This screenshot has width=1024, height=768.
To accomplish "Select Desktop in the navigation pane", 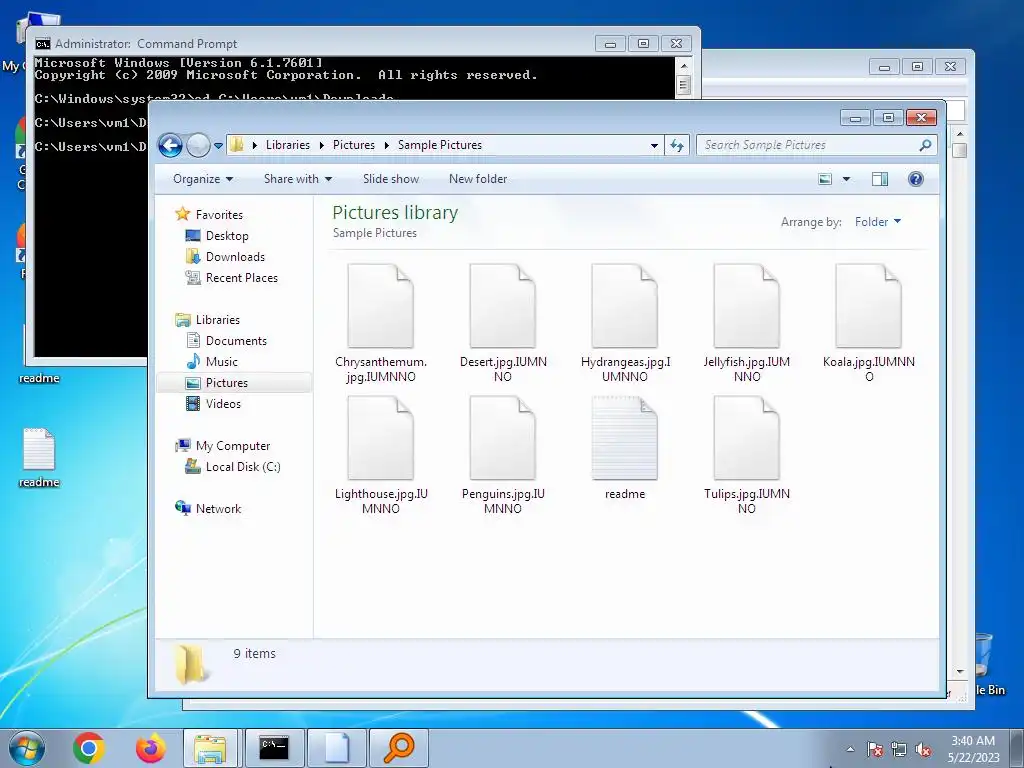I will coord(227,236).
